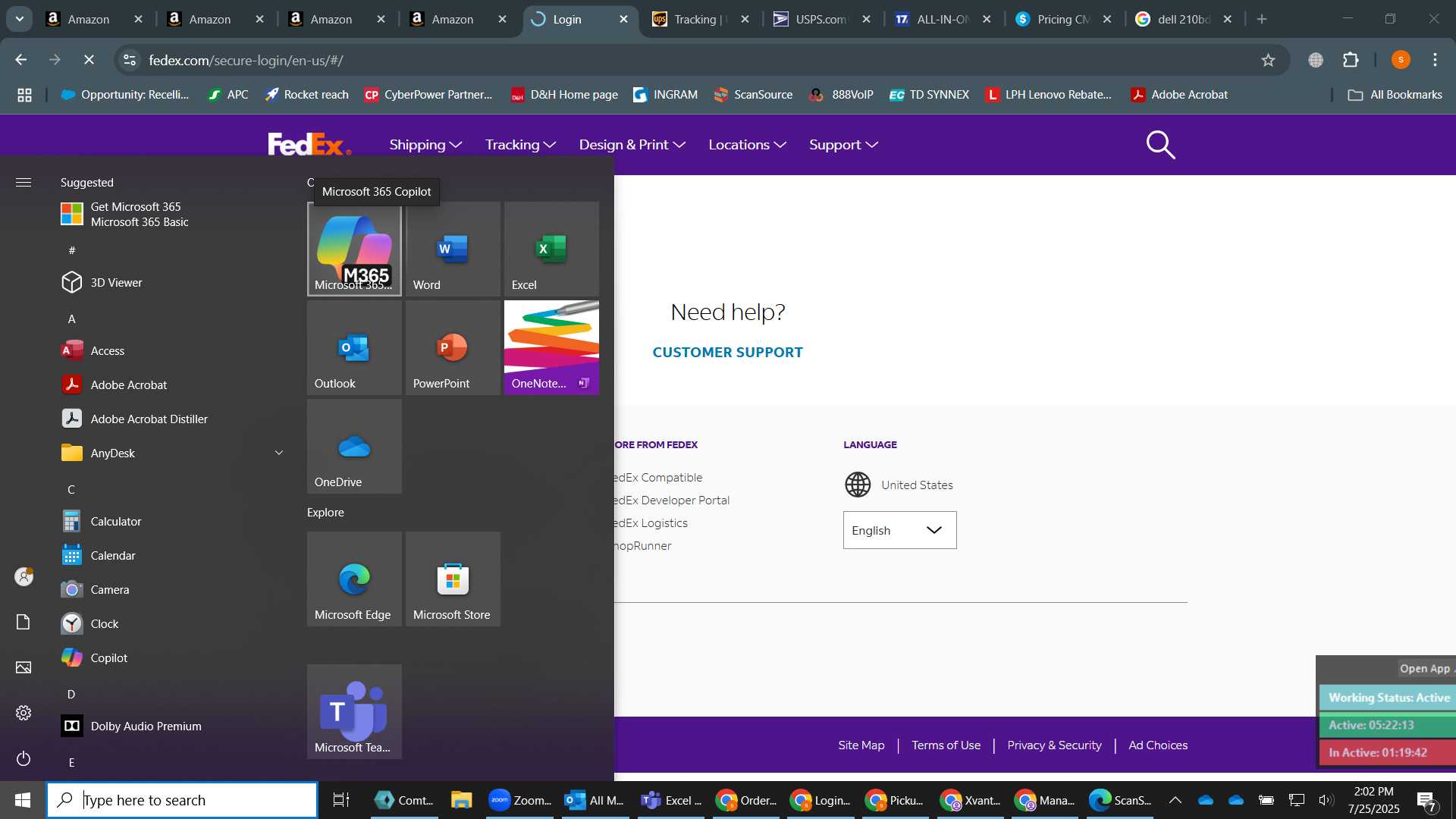Viewport: 1456px width, 819px height.
Task: Show hidden system tray icons
Action: tap(1175, 800)
